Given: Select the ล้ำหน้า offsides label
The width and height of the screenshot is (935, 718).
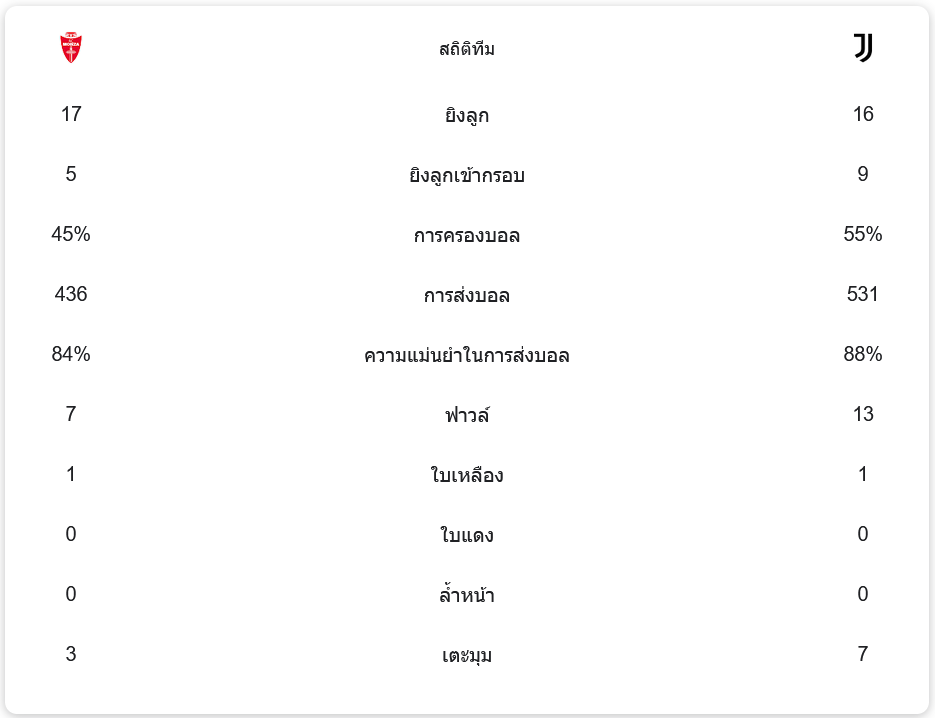Looking at the screenshot, I should coord(467,595).
